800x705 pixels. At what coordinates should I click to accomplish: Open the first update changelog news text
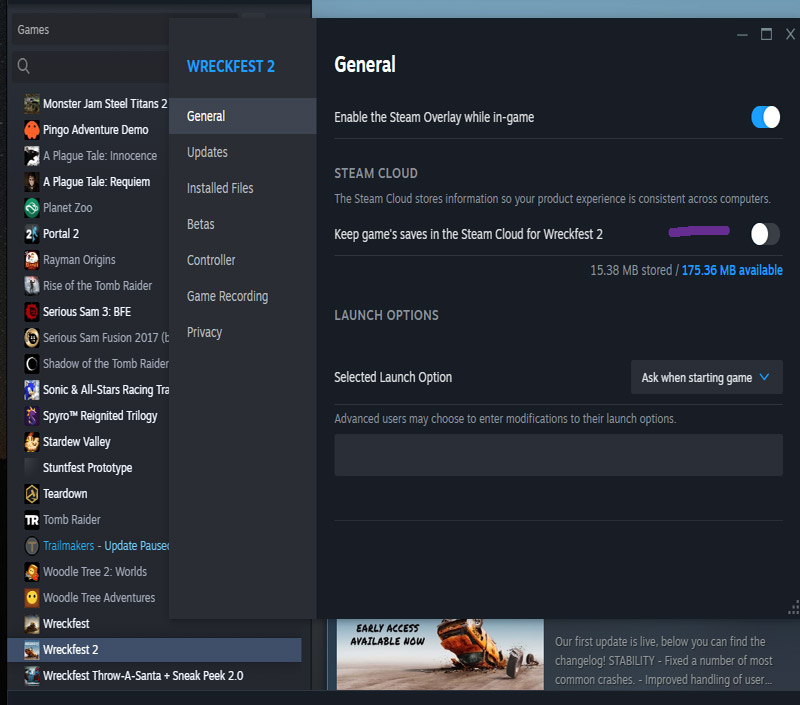coord(664,661)
